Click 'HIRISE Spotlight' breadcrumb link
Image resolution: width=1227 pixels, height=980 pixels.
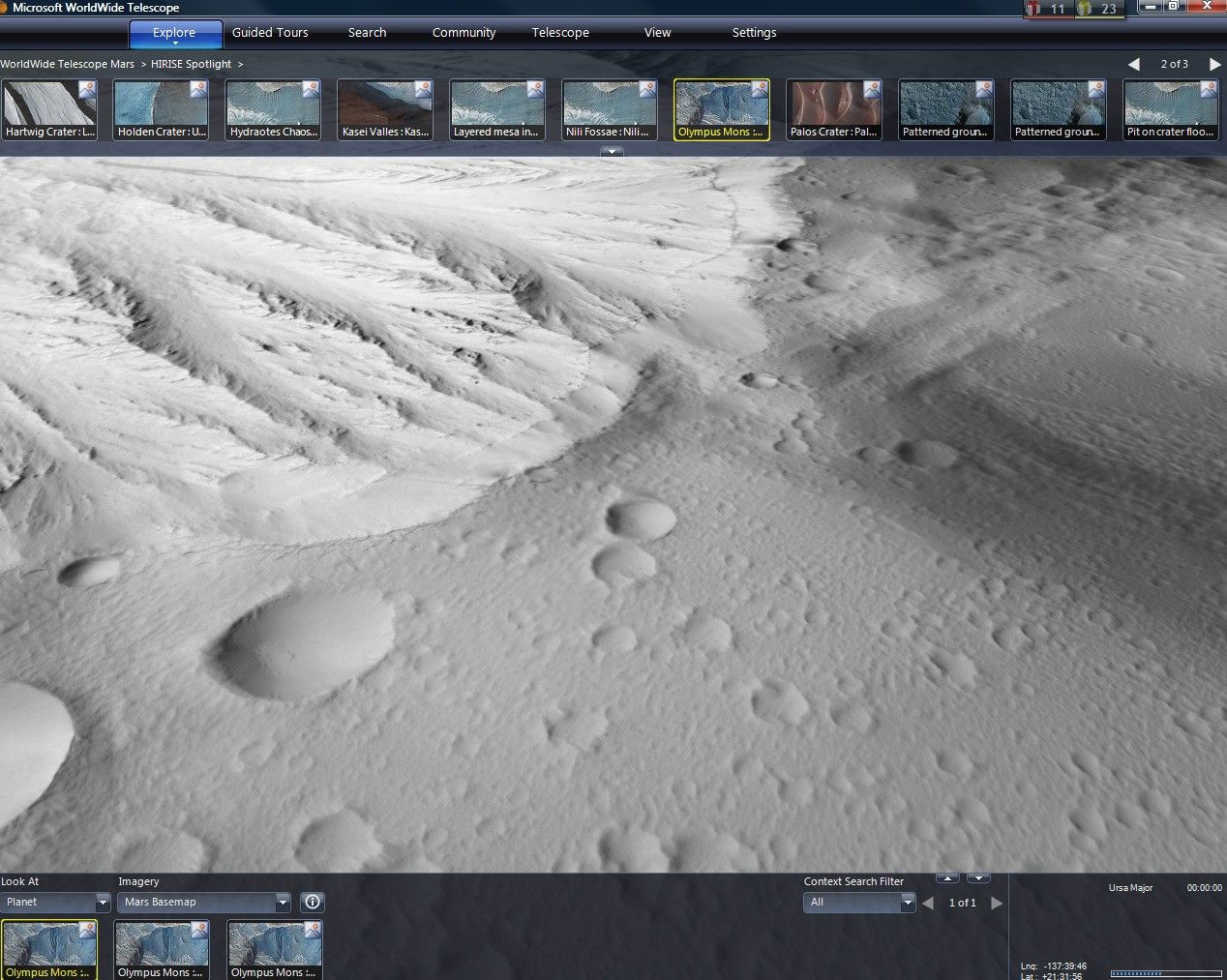click(191, 64)
